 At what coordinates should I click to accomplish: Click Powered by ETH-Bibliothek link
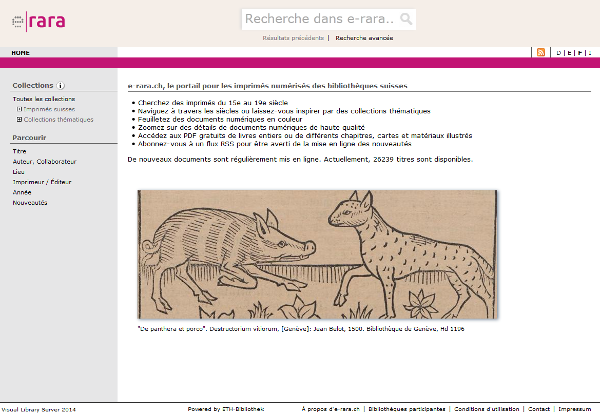click(x=226, y=409)
